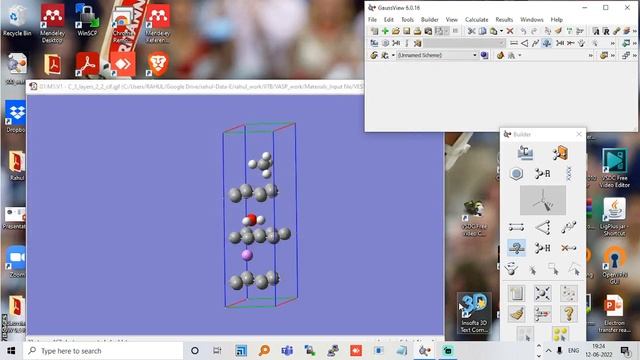Image resolution: width=640 pixels, height=360 pixels.
Task: Click the Open folder icon in GaussView toolbar
Action: pos(396,31)
